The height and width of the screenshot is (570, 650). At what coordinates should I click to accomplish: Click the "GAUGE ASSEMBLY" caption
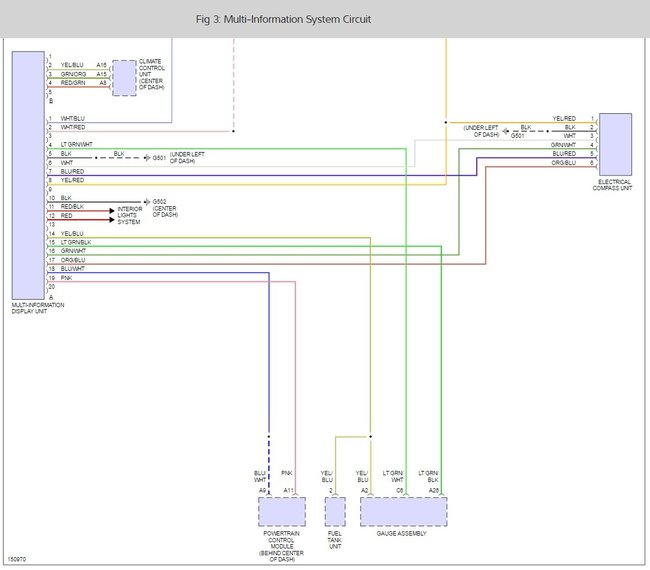401,534
